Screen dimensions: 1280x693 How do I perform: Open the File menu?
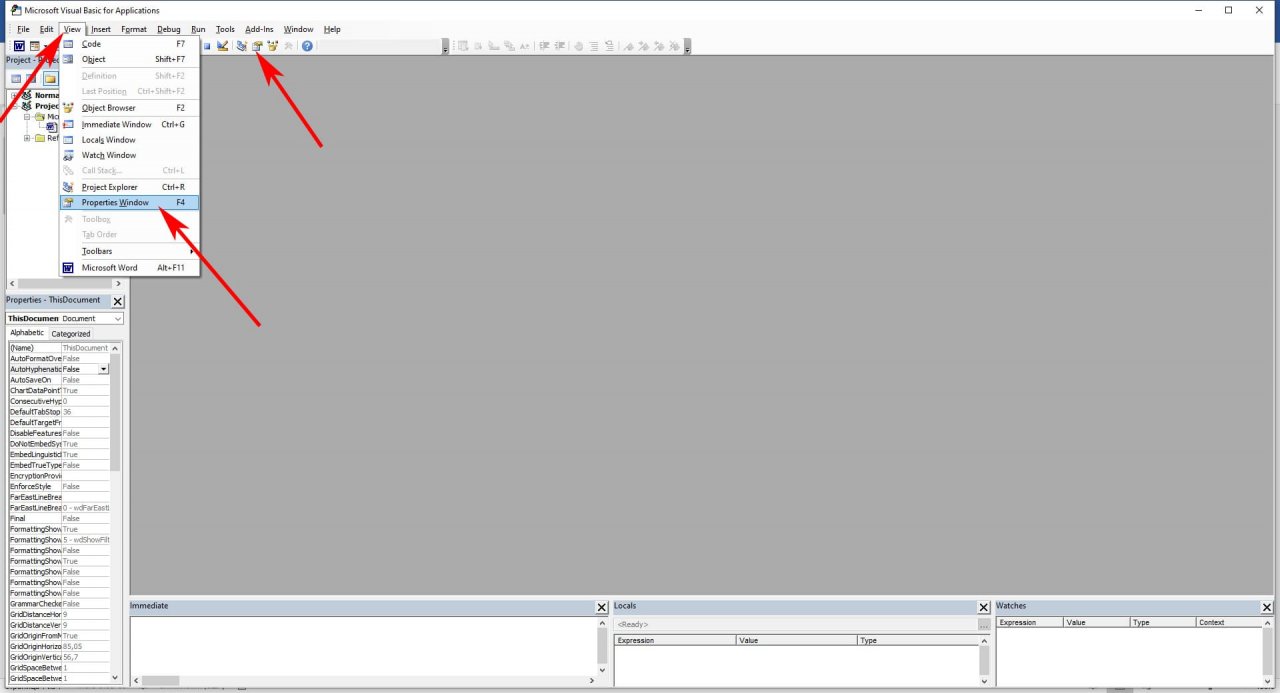(23, 29)
